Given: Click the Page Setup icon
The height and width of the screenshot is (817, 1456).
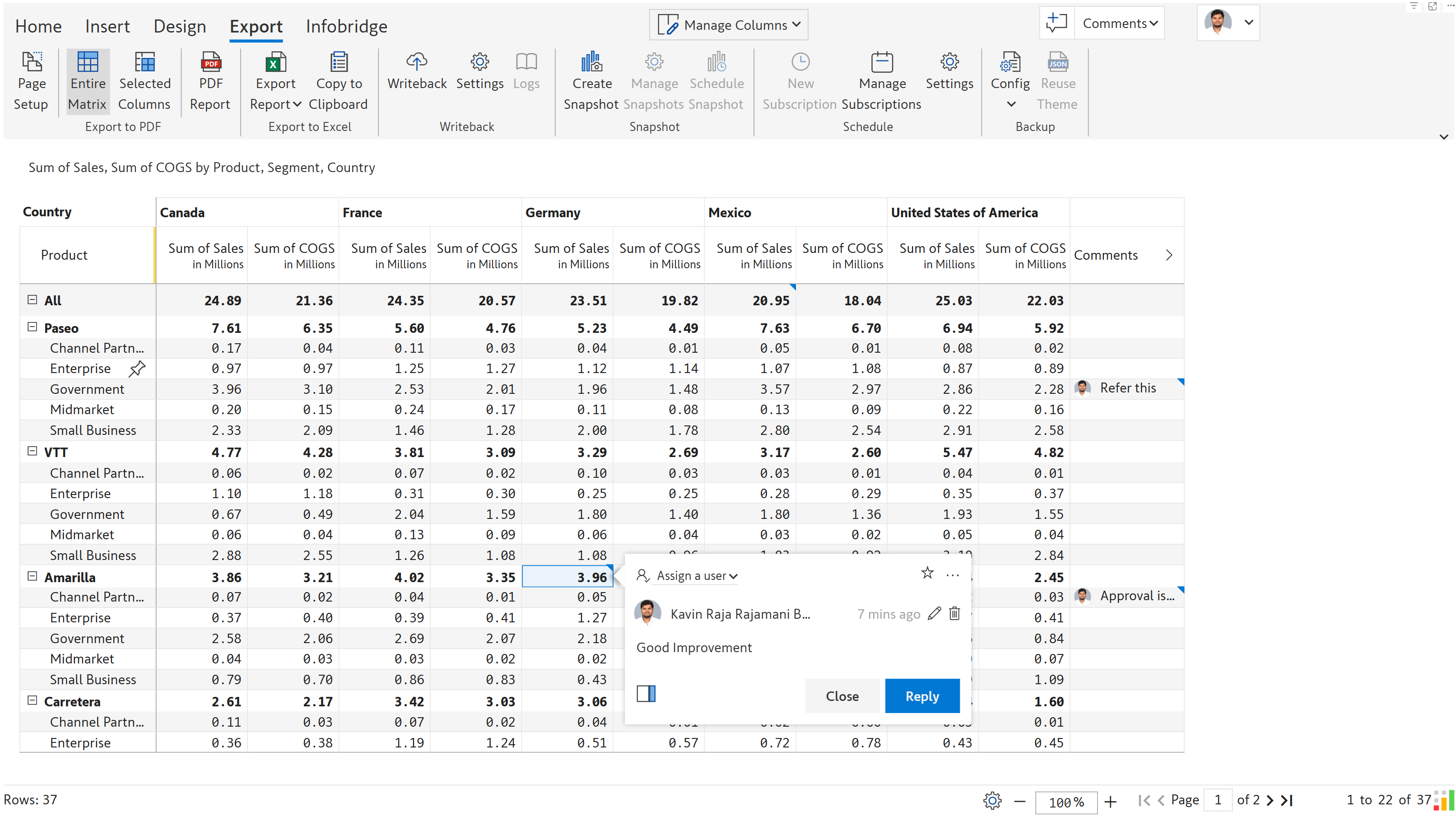Looking at the screenshot, I should point(32,61).
